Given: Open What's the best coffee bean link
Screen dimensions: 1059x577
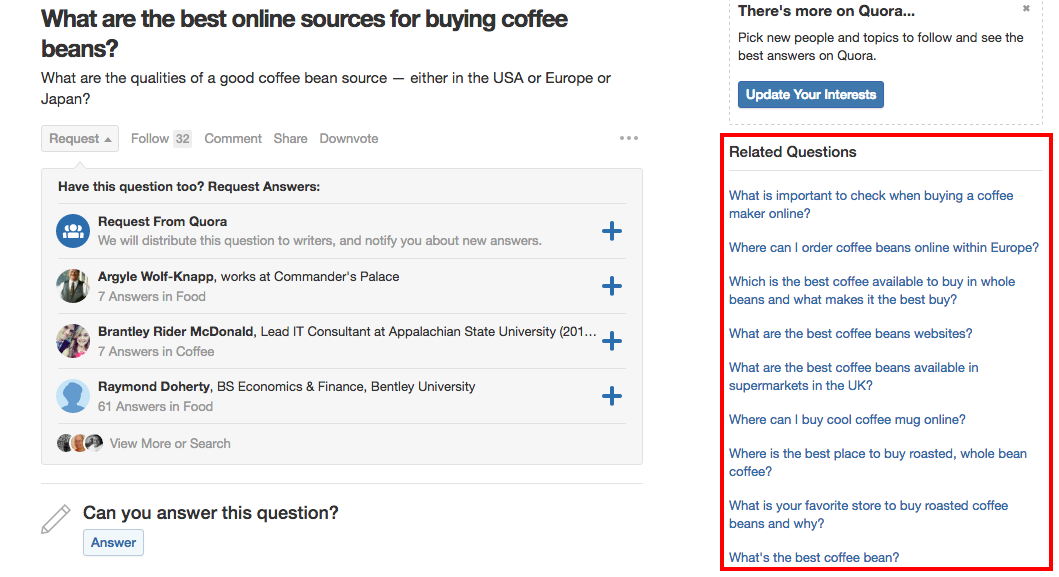Looking at the screenshot, I should click(814, 557).
